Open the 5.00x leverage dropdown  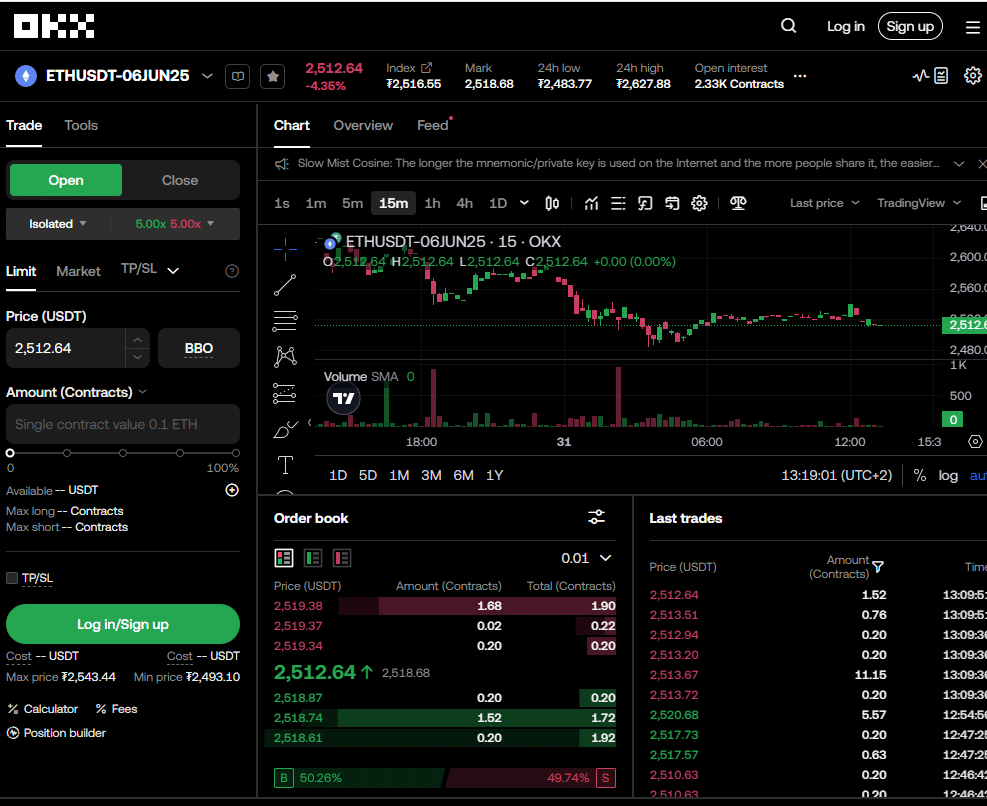click(x=174, y=224)
